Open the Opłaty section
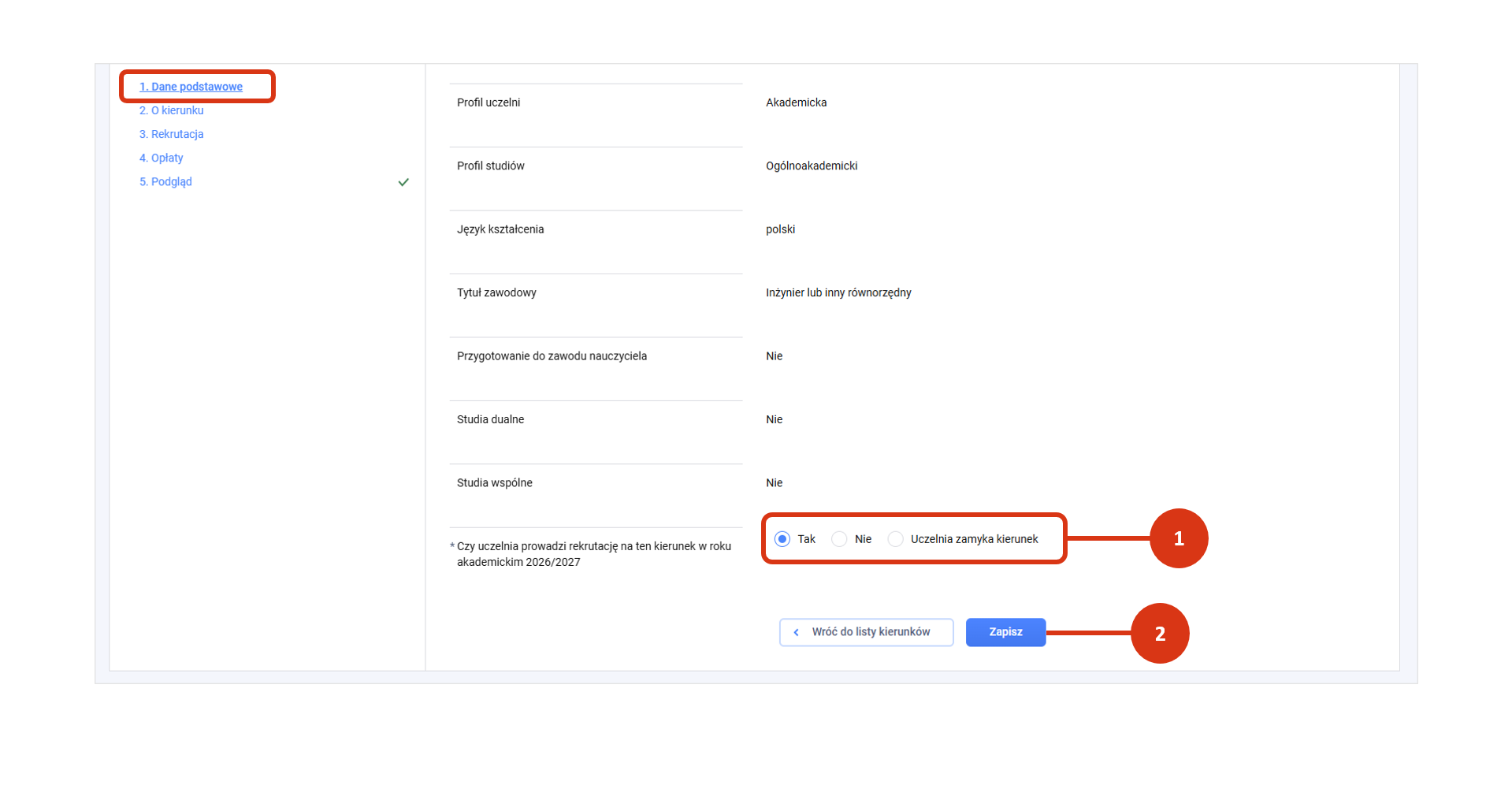Screen dimensions: 1512x800 pyautogui.click(x=161, y=158)
